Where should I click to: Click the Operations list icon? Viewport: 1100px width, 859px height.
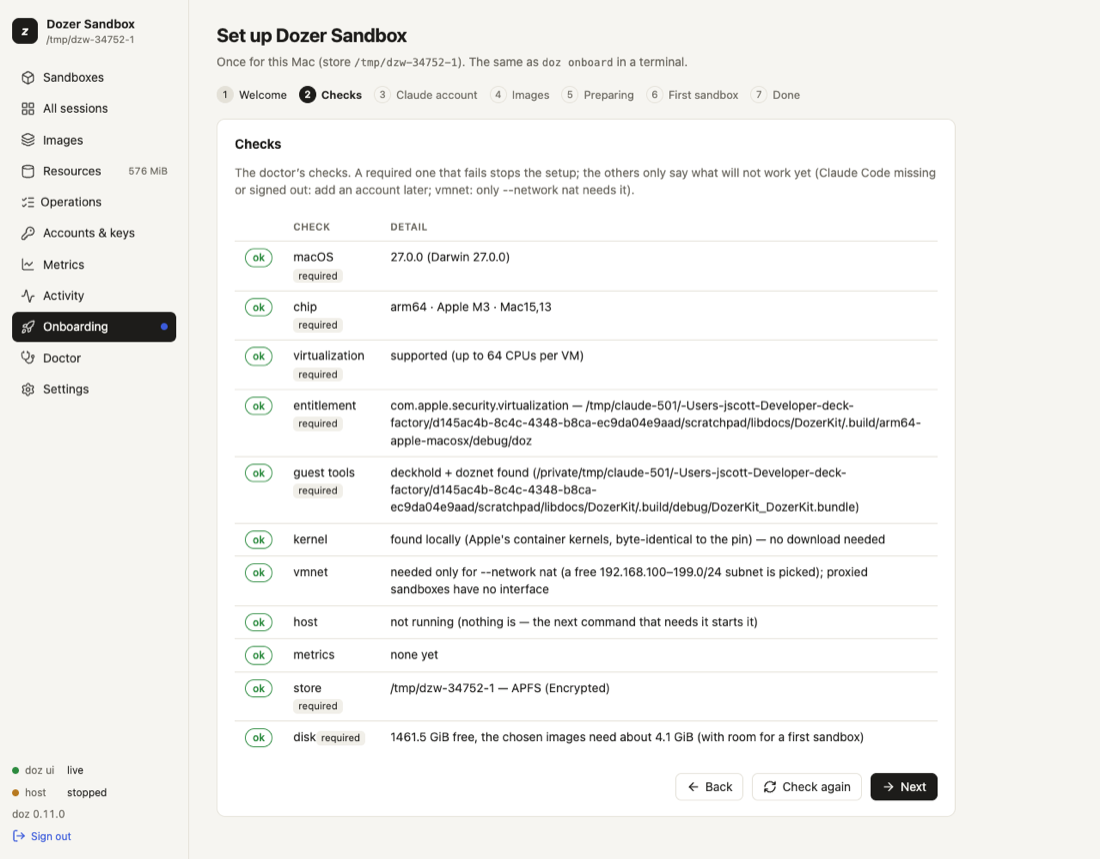click(28, 202)
